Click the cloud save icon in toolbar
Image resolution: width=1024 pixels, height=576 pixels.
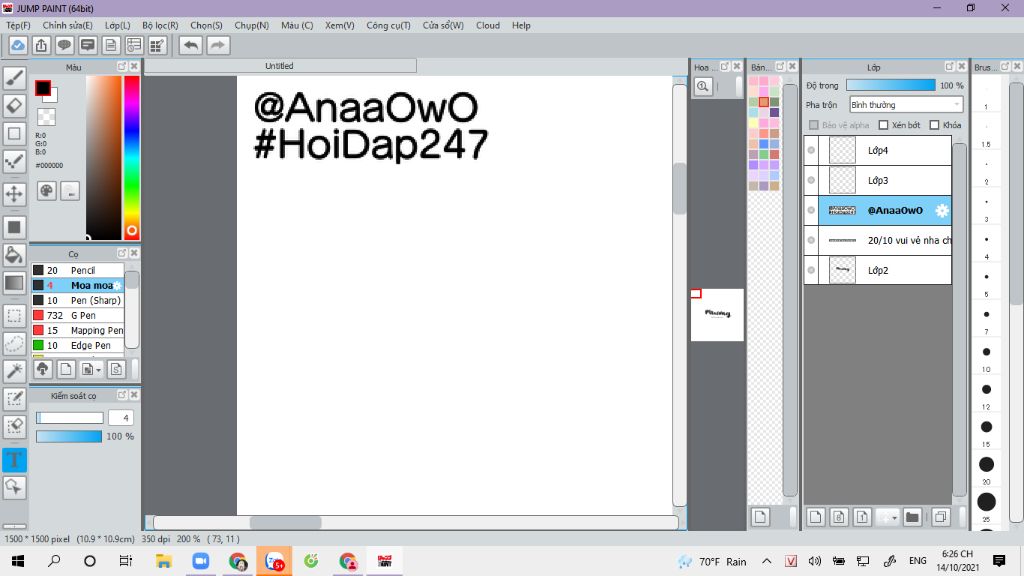(x=18, y=45)
